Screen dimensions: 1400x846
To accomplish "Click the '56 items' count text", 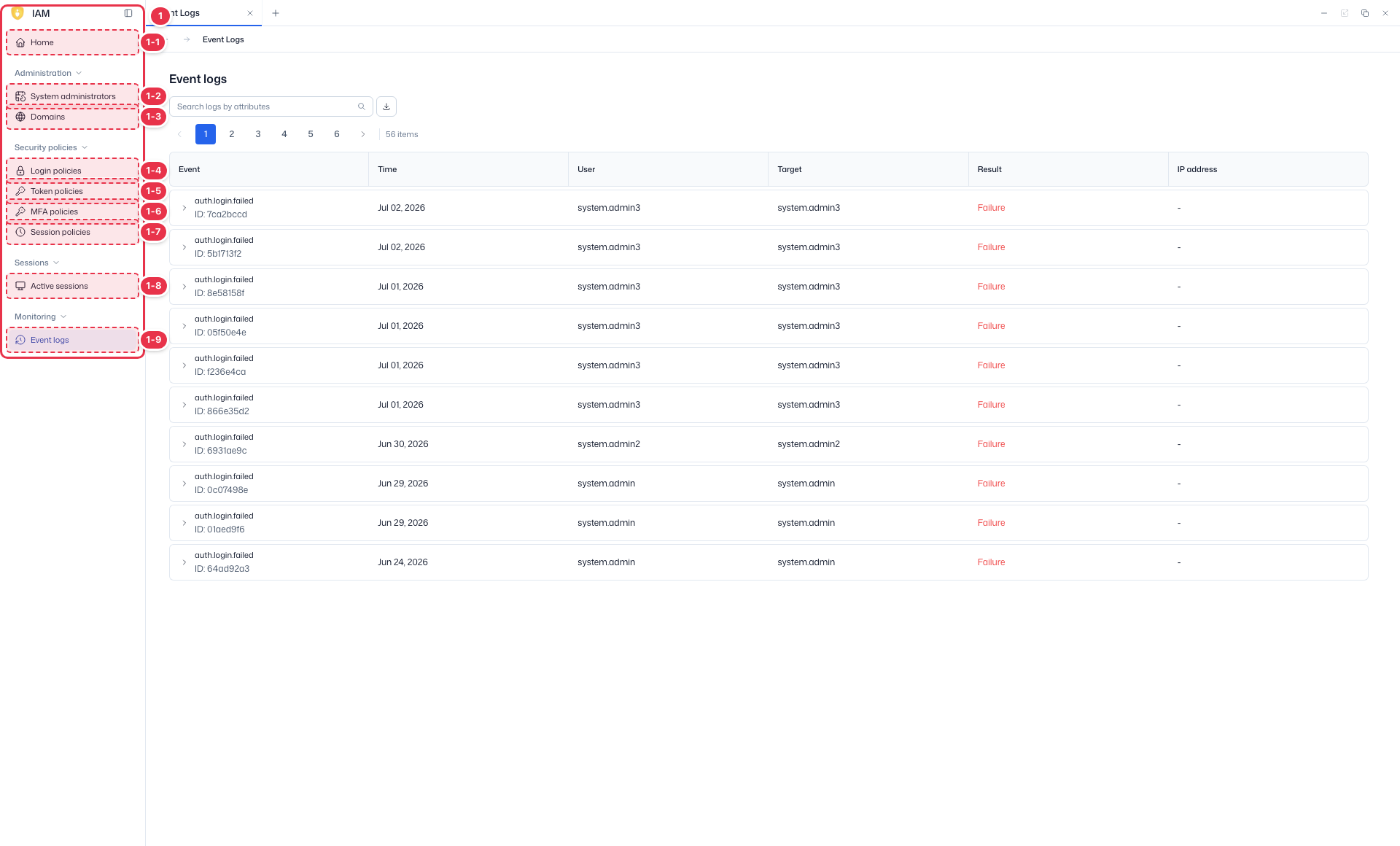I will click(402, 134).
